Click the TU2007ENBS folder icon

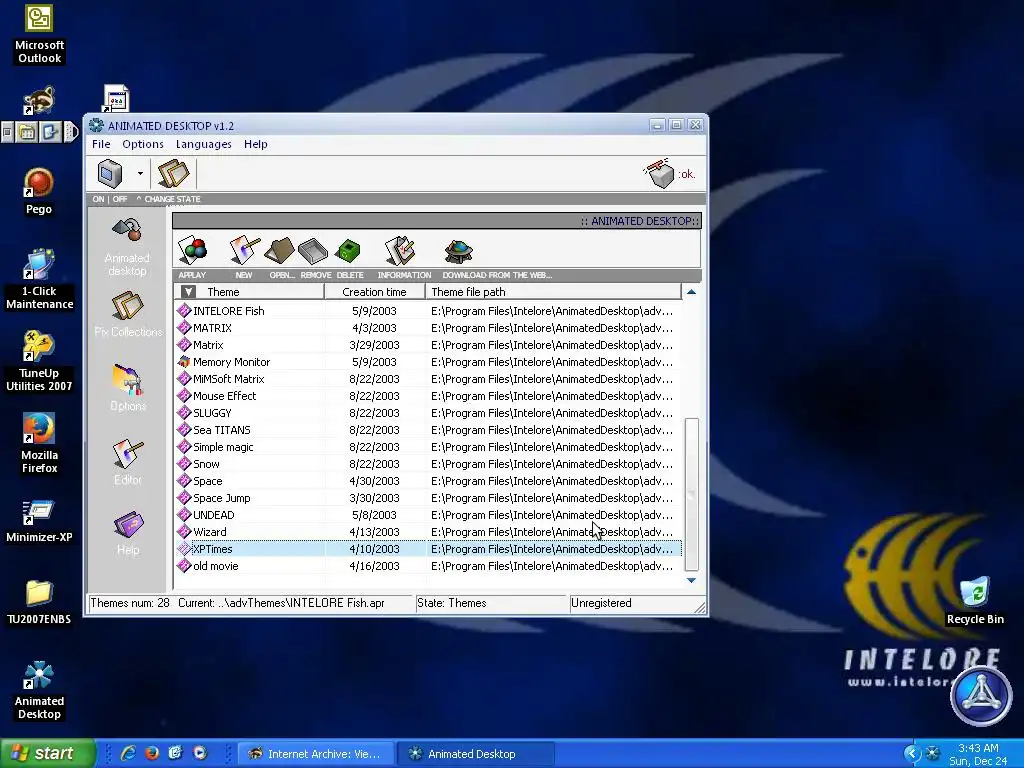click(x=39, y=602)
